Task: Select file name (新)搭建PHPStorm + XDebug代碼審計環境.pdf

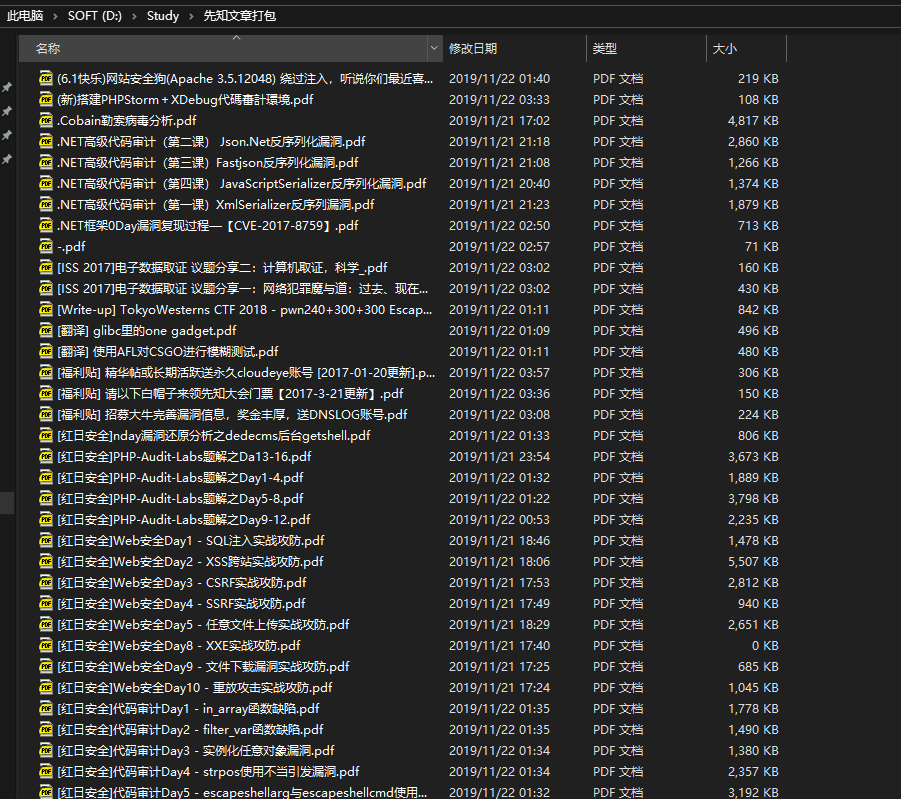Action: pos(185,99)
